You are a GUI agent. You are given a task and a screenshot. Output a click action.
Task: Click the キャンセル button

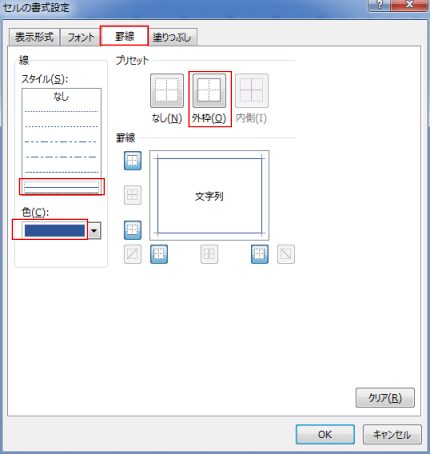(x=392, y=434)
